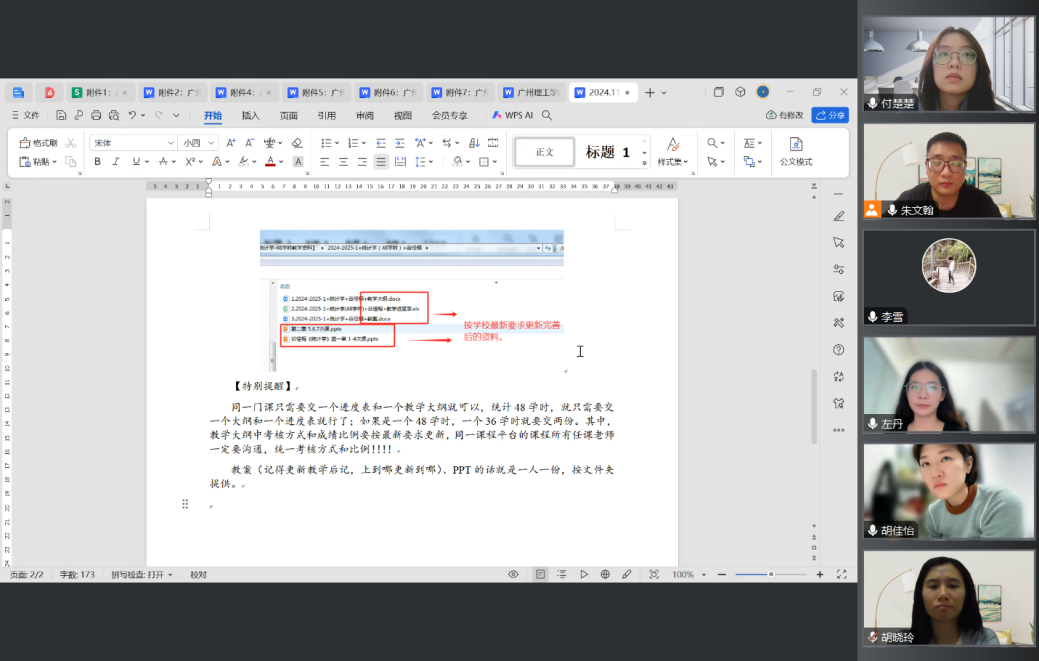Open the font name dropdown showing 宋体
This screenshot has width=1039, height=661.
pos(132,143)
